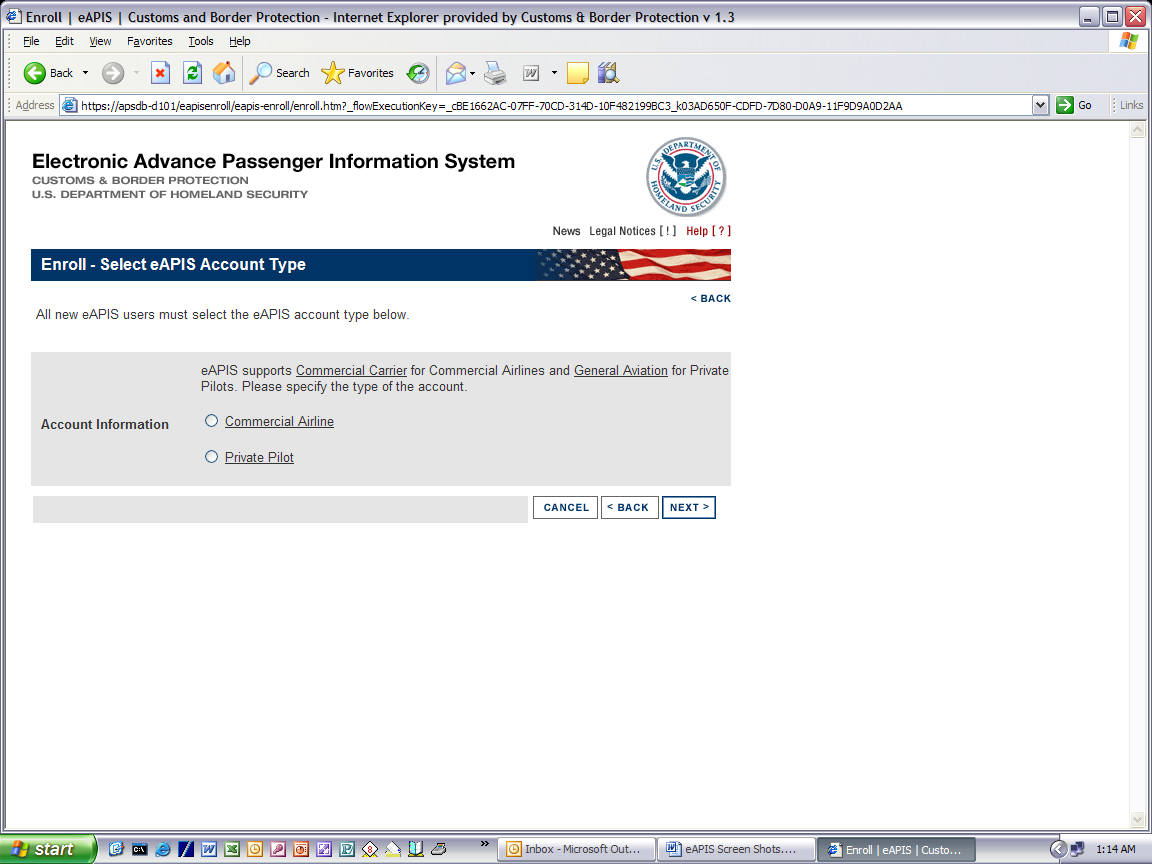
Task: Open the Tools menu
Action: tap(201, 41)
